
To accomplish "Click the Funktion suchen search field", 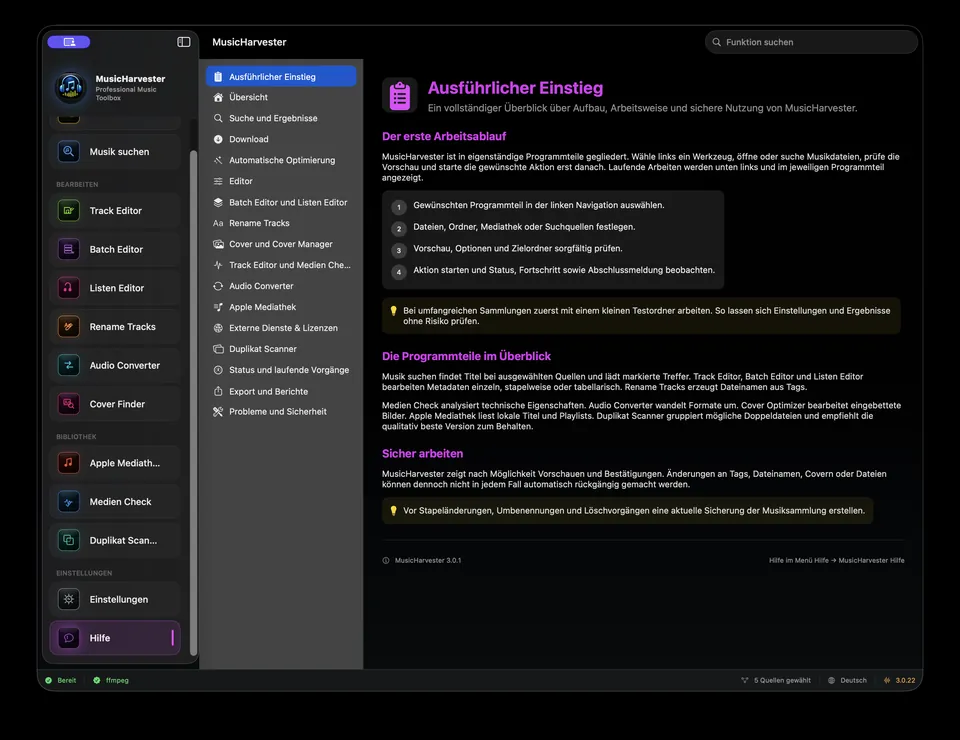I will click(811, 42).
